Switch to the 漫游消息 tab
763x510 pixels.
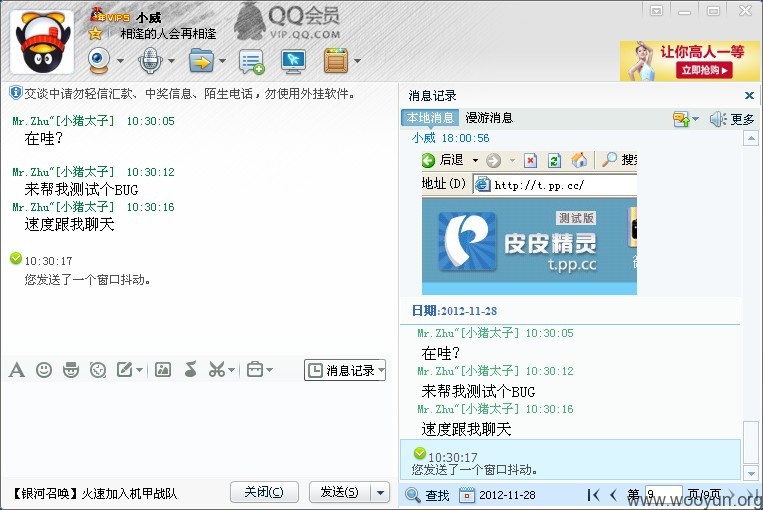(489, 118)
